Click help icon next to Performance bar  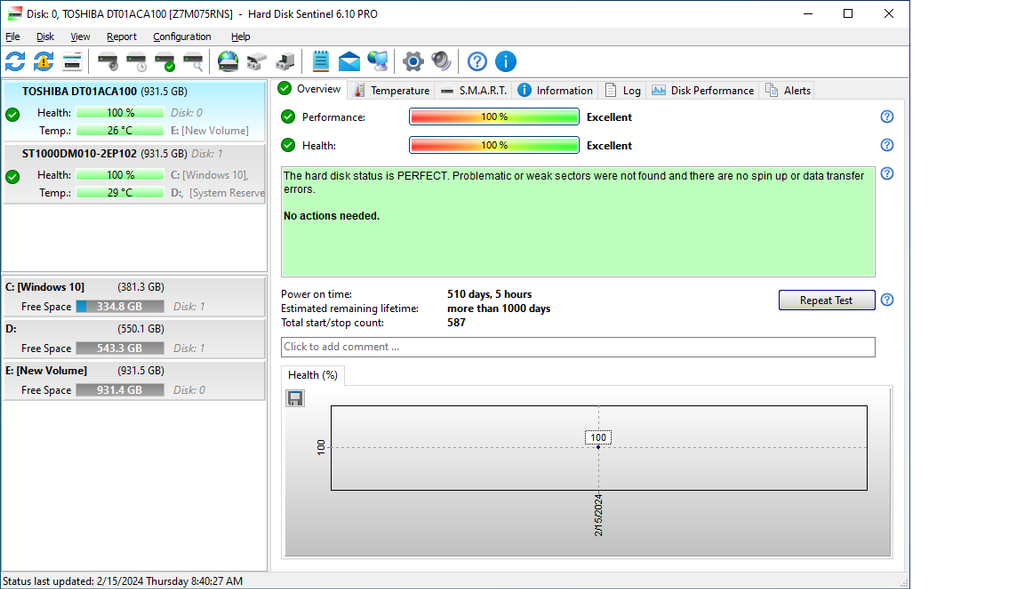887,117
